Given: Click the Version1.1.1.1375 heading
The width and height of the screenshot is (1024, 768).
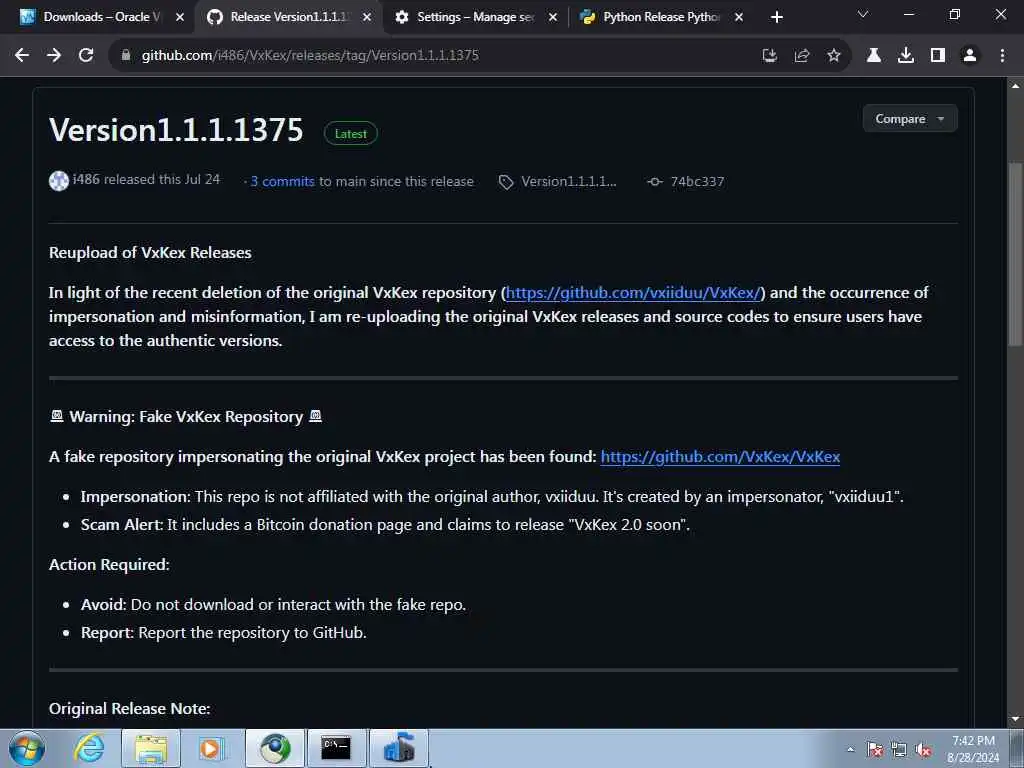Looking at the screenshot, I should pyautogui.click(x=176, y=130).
